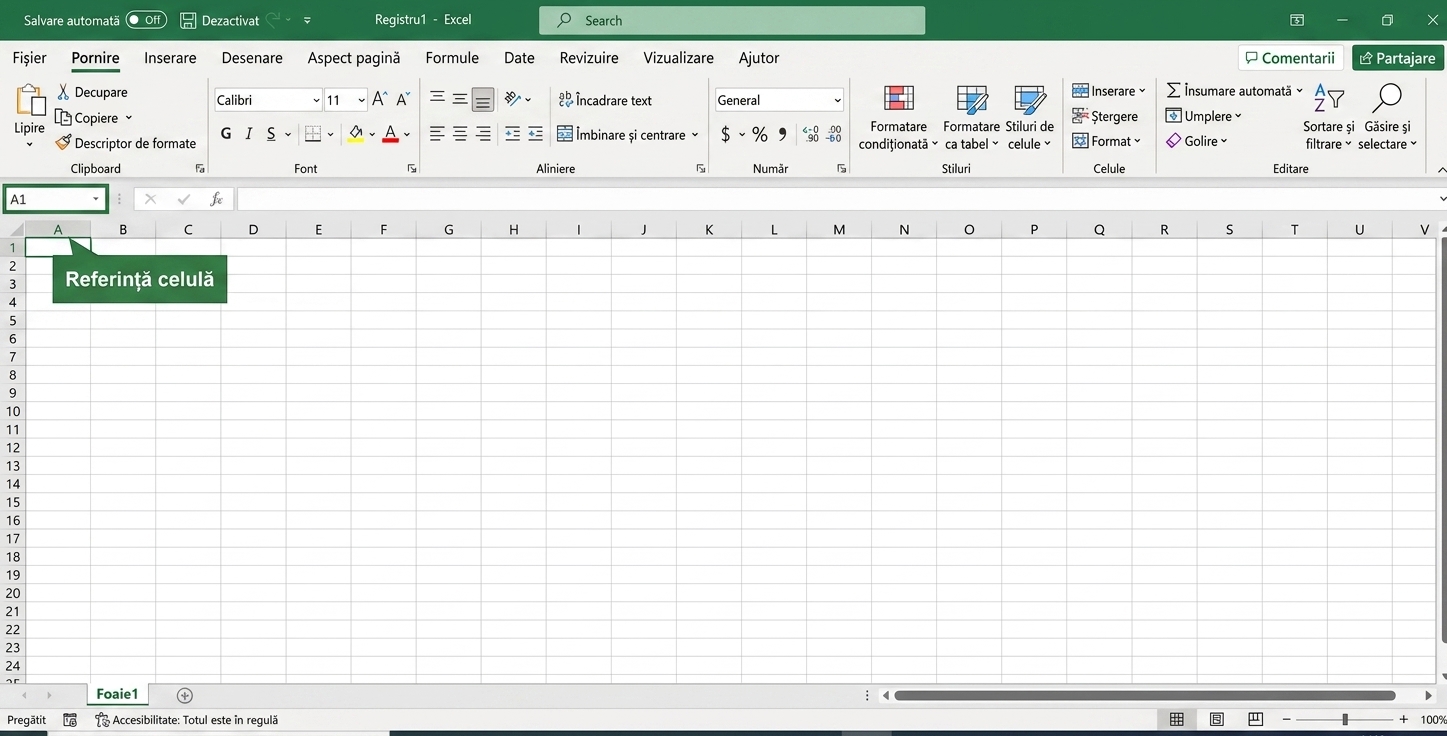
Task: Open Găsire și selectare button
Action: (x=1387, y=118)
